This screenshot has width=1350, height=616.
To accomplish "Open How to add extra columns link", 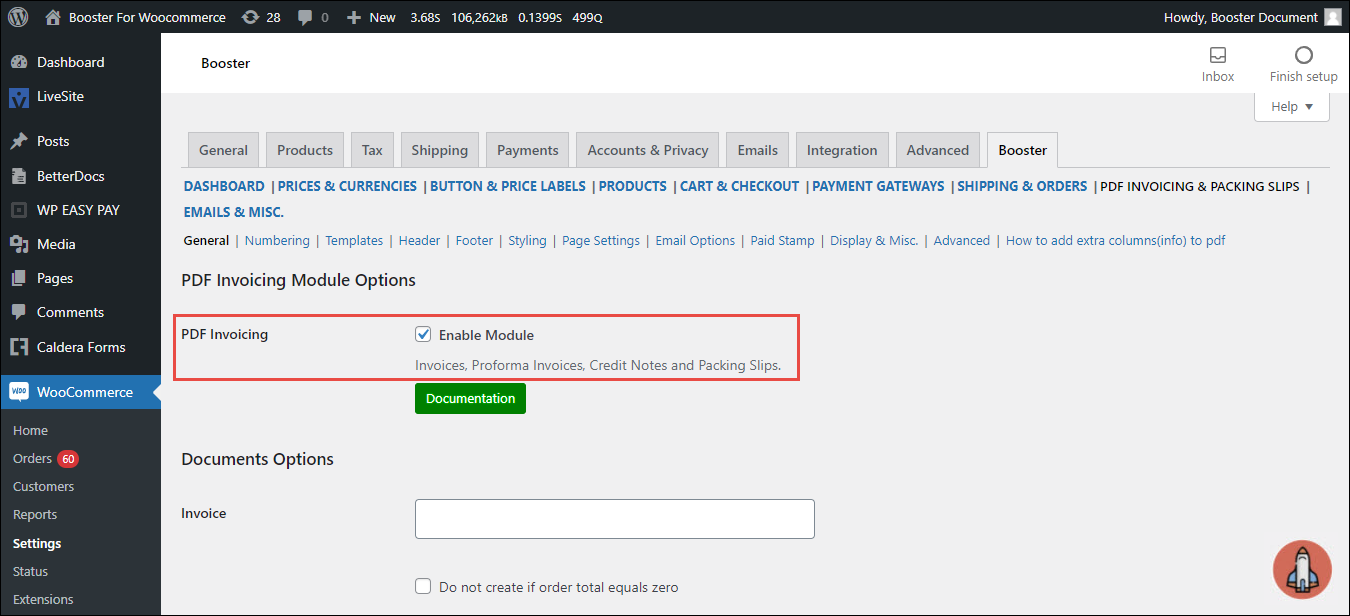I will (x=1116, y=240).
